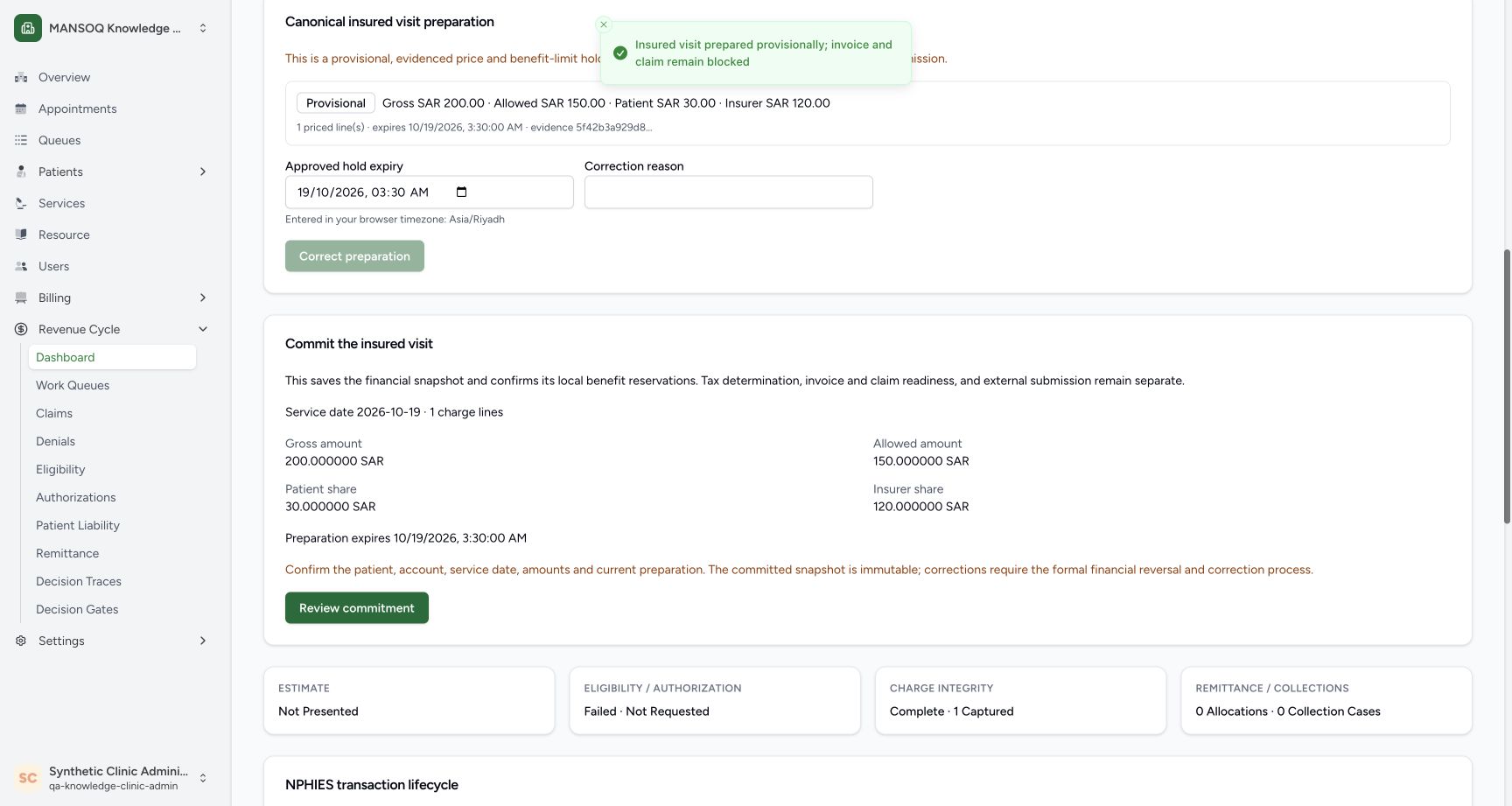The image size is (1512, 806).
Task: Click the Services icon in sidebar
Action: click(x=21, y=203)
